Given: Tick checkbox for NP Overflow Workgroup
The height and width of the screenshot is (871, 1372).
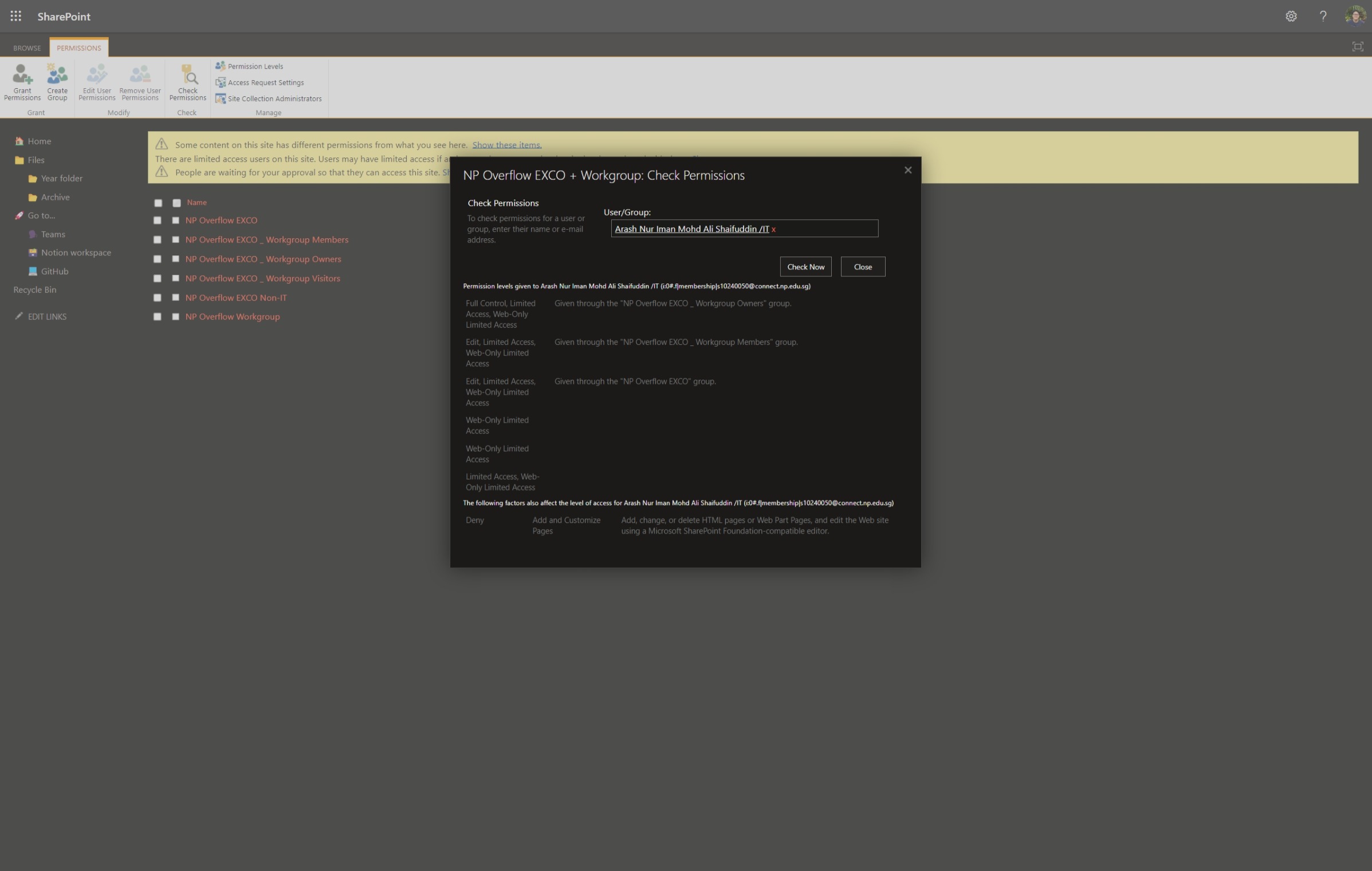Looking at the screenshot, I should pyautogui.click(x=175, y=317).
